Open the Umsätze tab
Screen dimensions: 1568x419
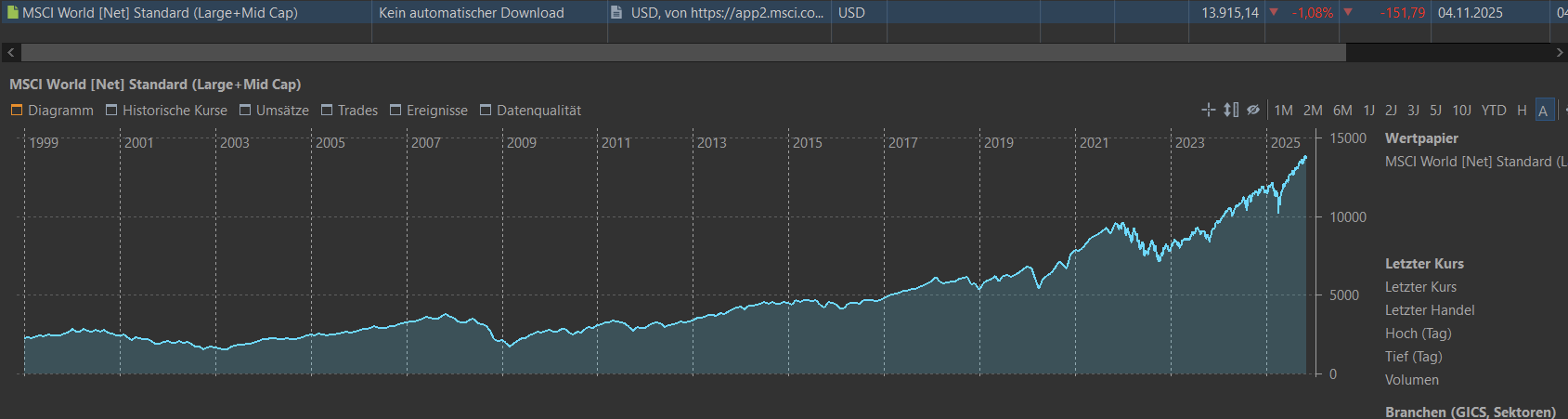(274, 111)
